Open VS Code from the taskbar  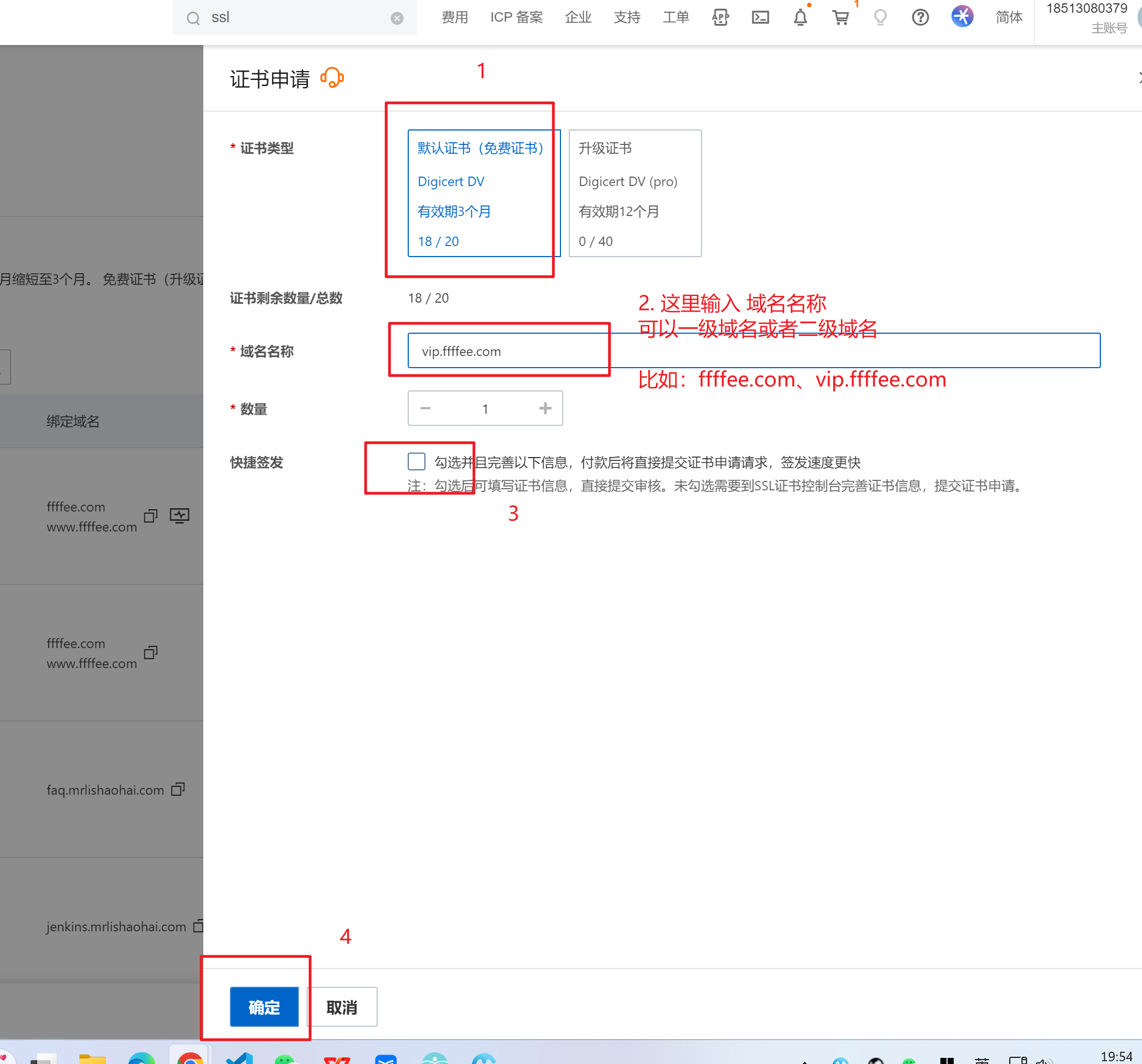tap(239, 1058)
